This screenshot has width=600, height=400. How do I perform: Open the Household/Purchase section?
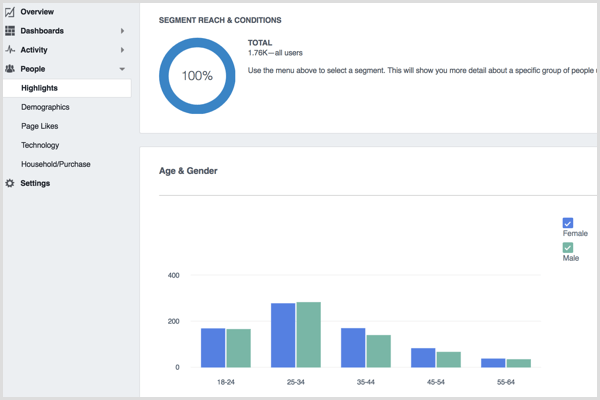56,164
